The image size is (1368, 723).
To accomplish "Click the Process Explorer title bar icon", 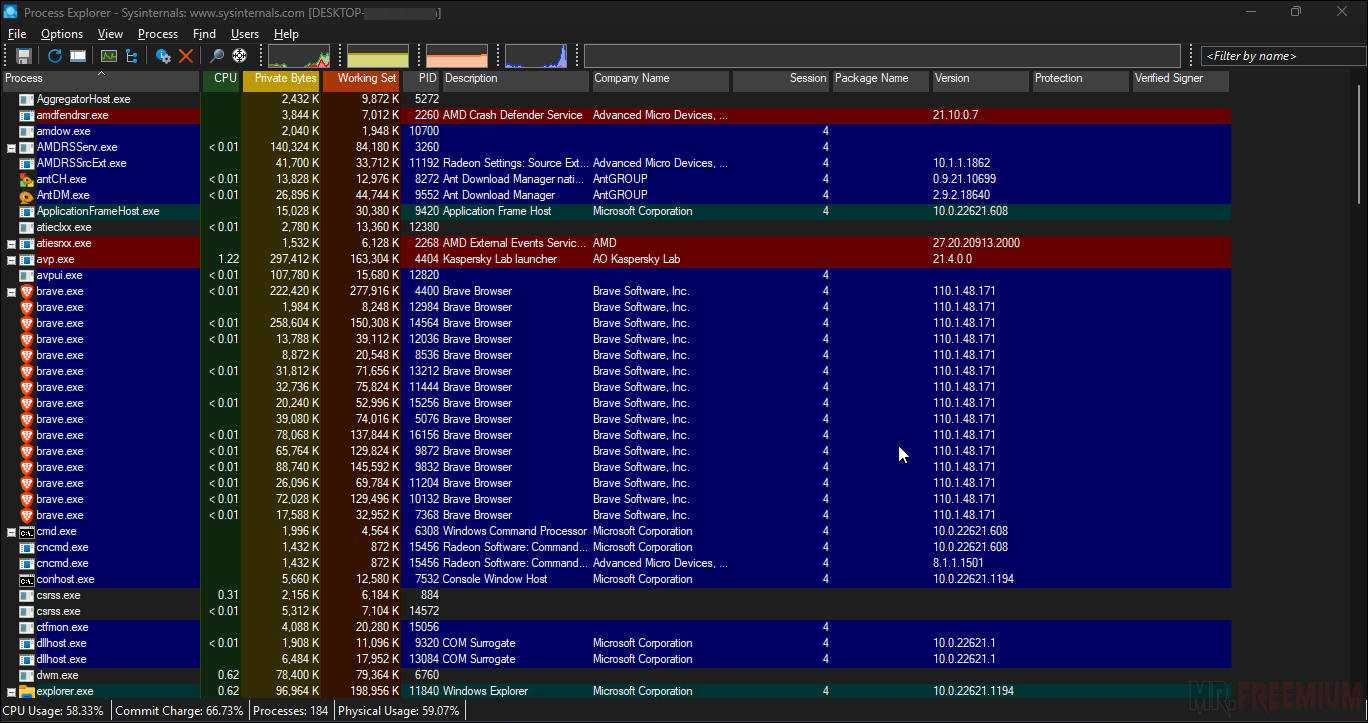I will (x=11, y=12).
